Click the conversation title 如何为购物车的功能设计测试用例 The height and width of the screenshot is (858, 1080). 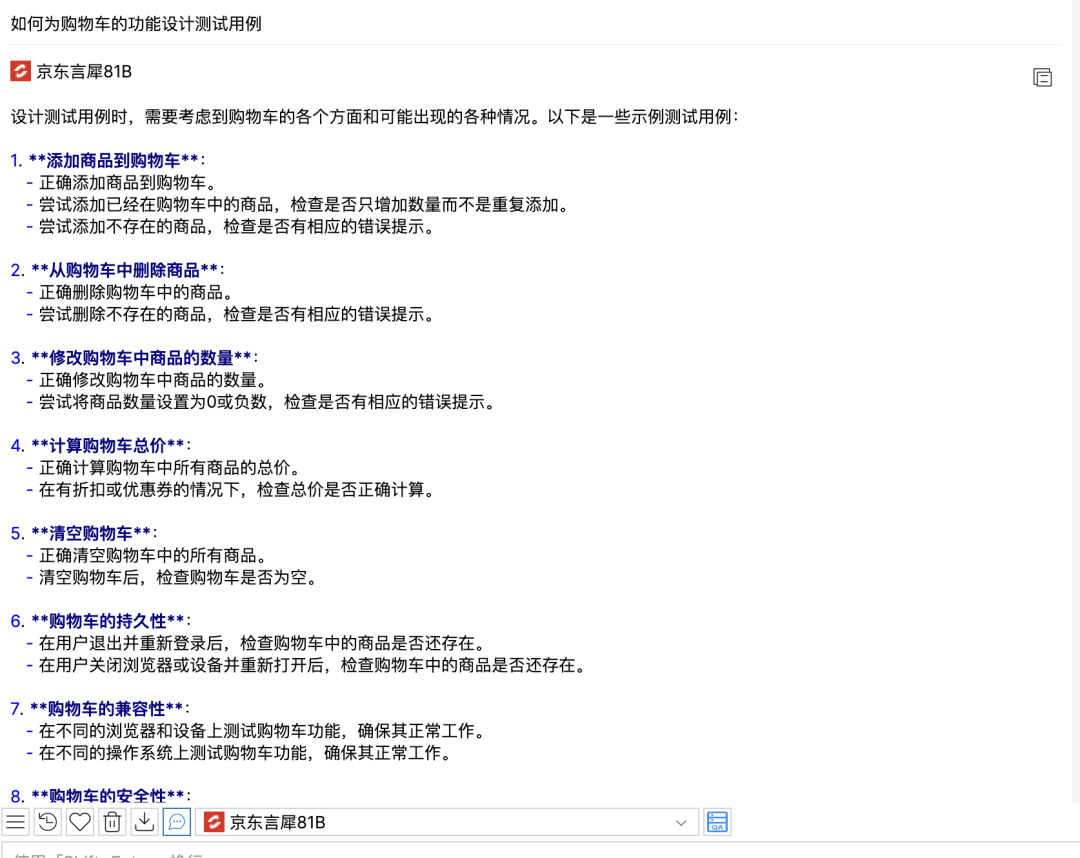(x=135, y=23)
